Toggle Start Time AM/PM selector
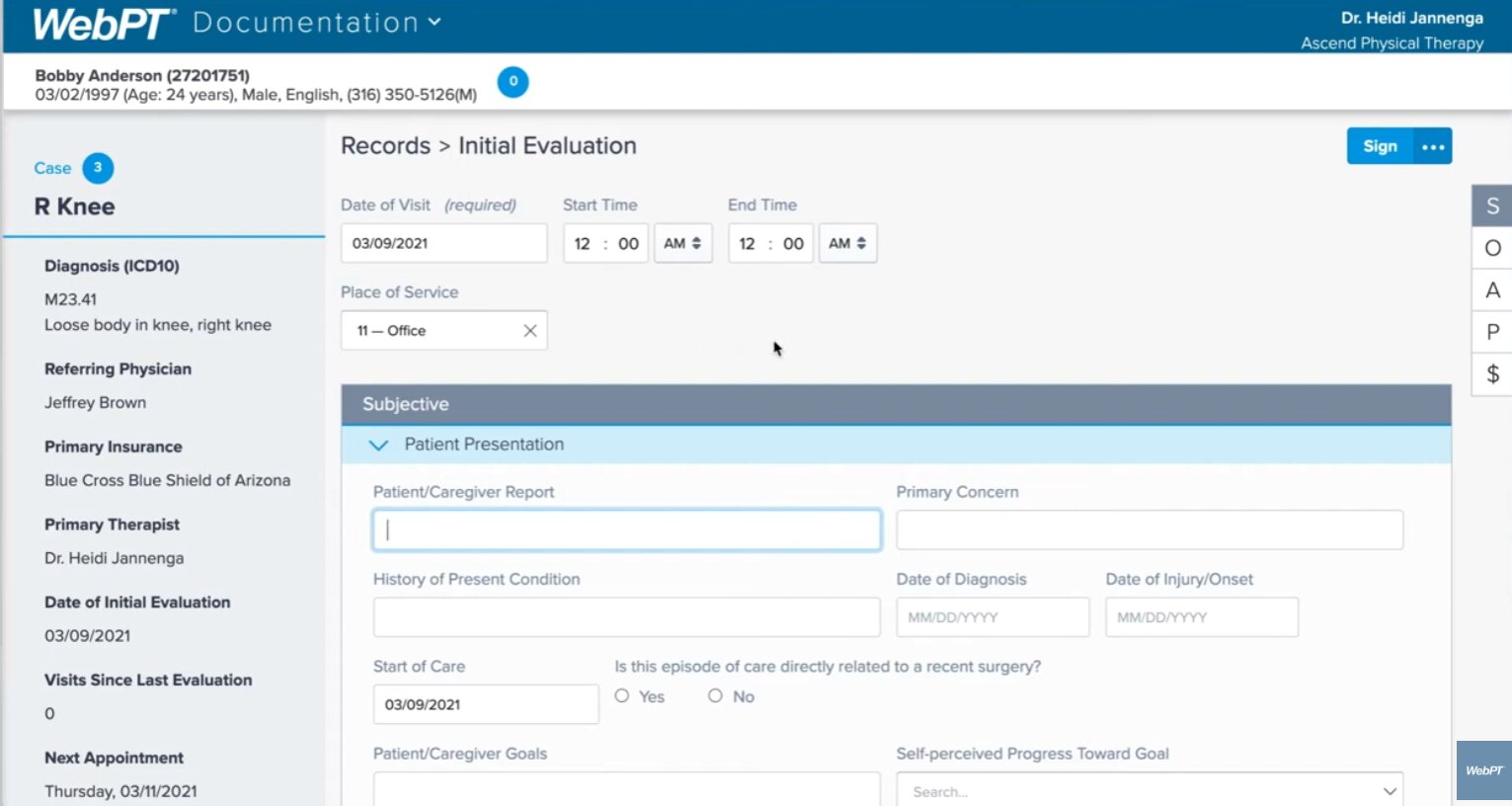1512x806 pixels. pyautogui.click(x=682, y=244)
